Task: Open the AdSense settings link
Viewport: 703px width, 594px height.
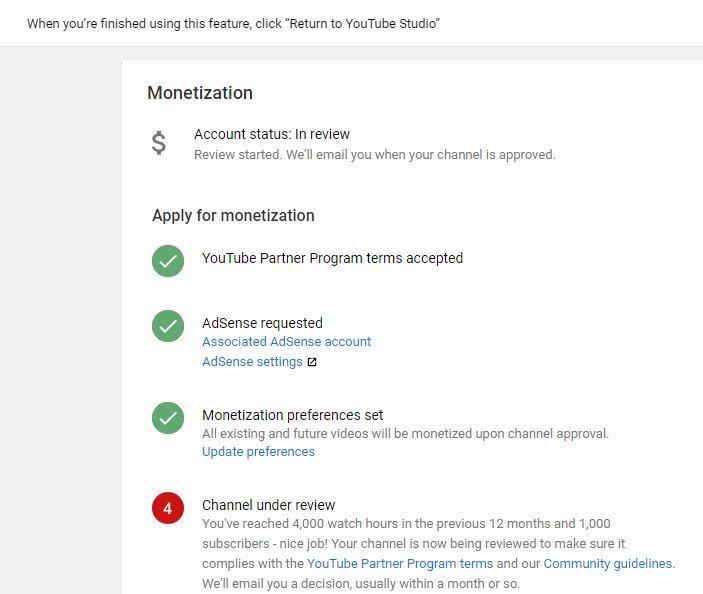Action: (x=252, y=362)
